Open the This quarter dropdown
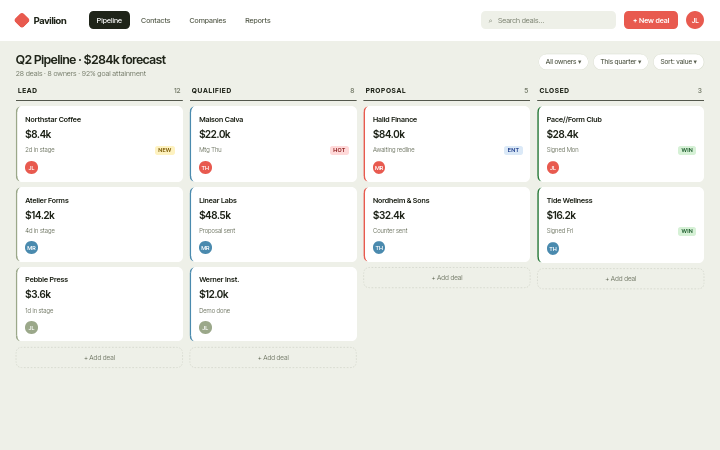This screenshot has height=450, width=720. (620, 62)
